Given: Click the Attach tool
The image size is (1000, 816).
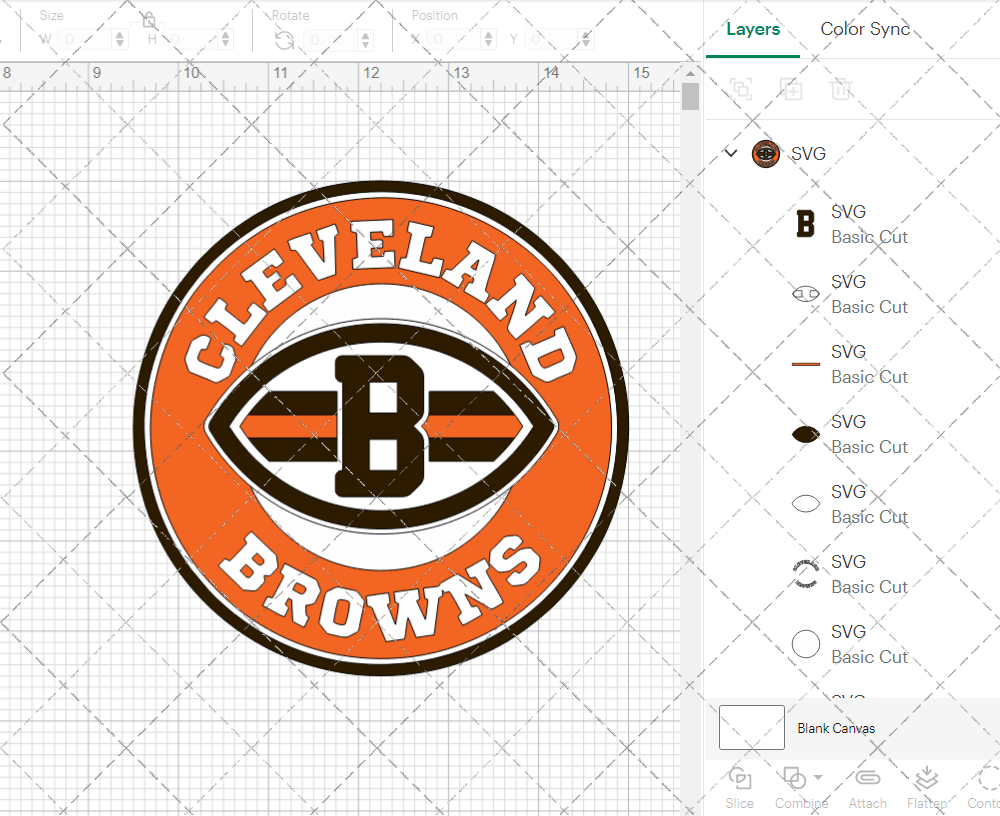Looking at the screenshot, I should pyautogui.click(x=867, y=789).
